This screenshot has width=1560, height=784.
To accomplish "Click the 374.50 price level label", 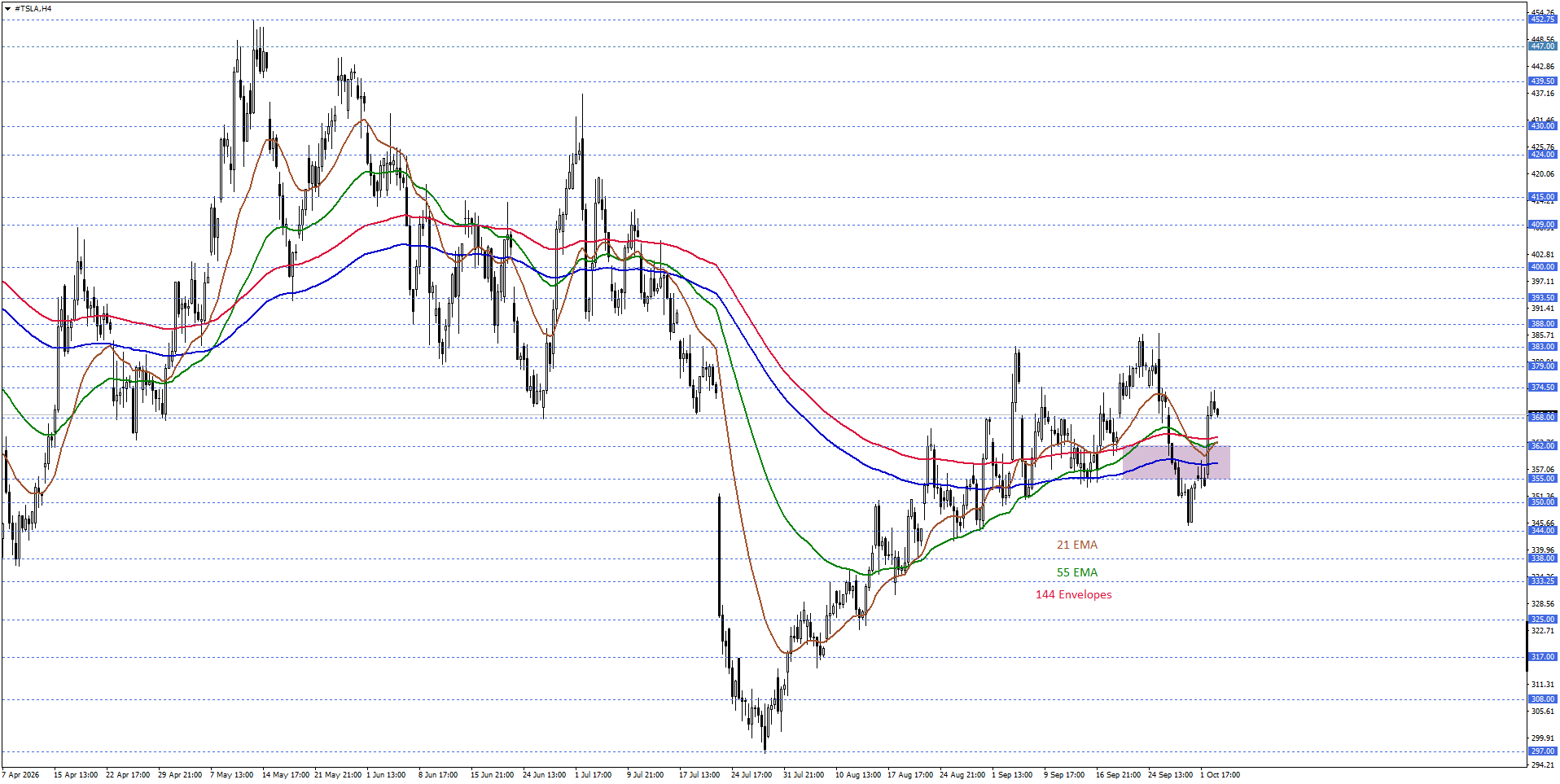I will coord(1542,388).
